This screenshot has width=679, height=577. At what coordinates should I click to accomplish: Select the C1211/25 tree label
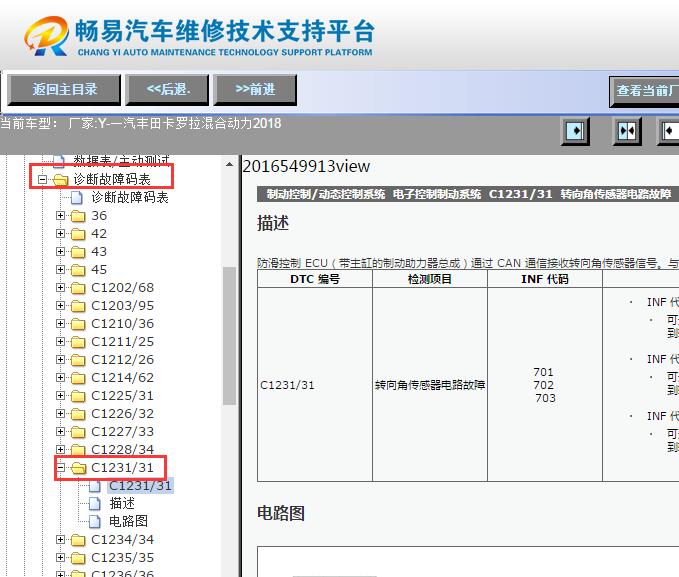pyautogui.click(x=123, y=342)
